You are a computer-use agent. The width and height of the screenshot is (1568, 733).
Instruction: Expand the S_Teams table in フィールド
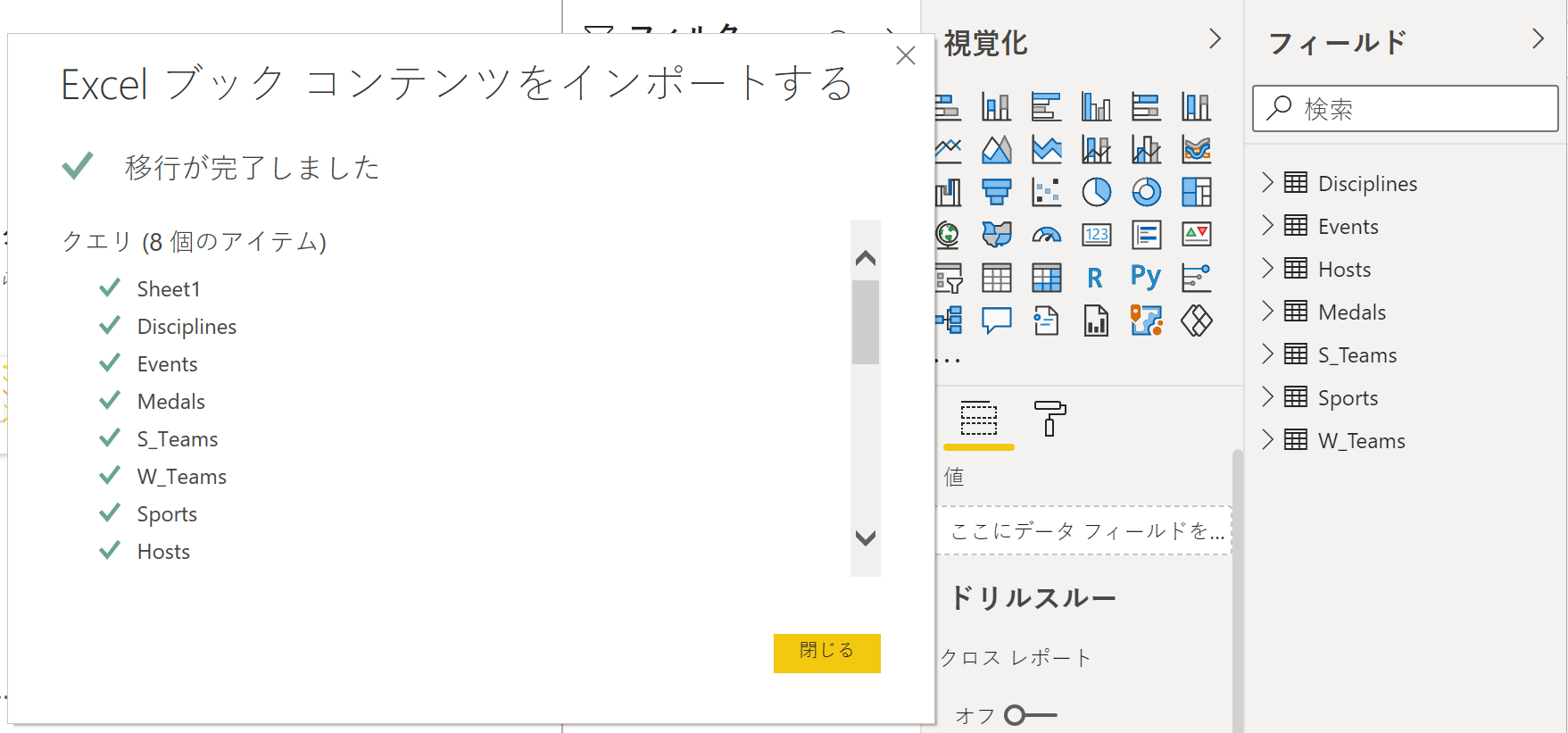(1267, 354)
